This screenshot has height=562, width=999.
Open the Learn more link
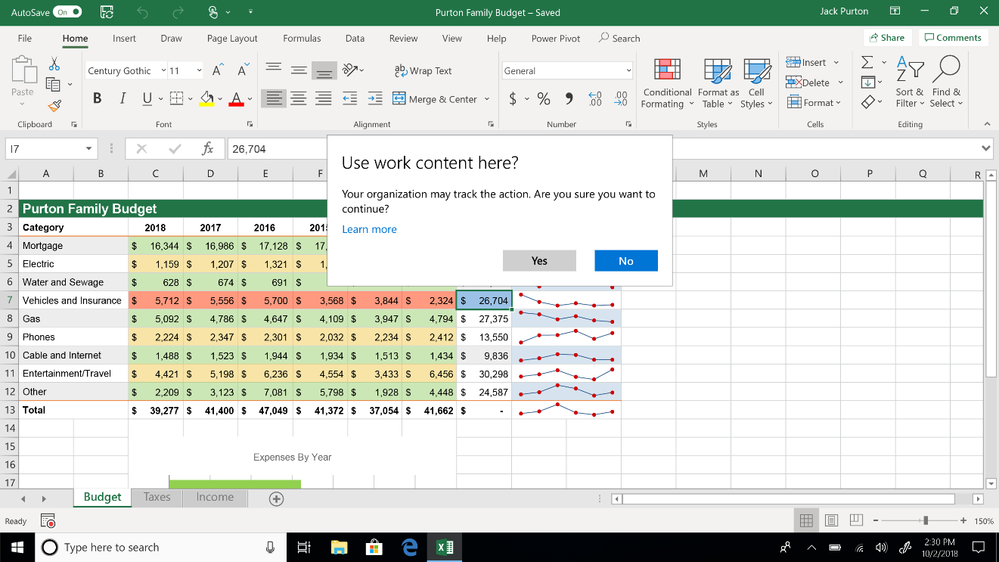369,229
